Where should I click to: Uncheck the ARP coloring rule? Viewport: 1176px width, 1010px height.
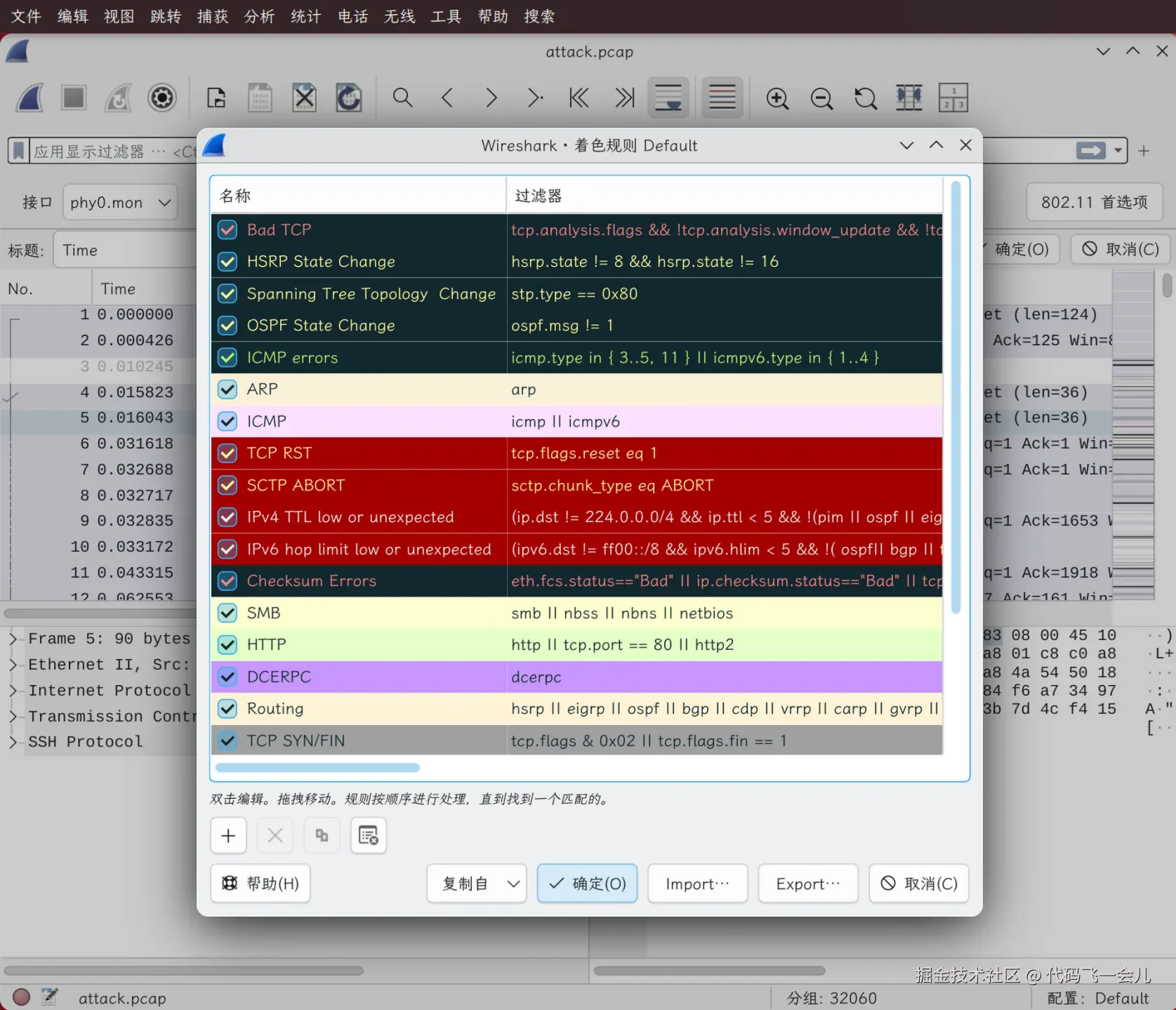227,390
